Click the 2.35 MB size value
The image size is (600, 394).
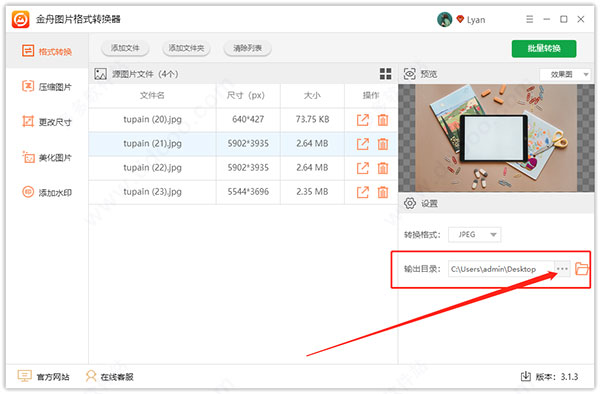click(312, 192)
